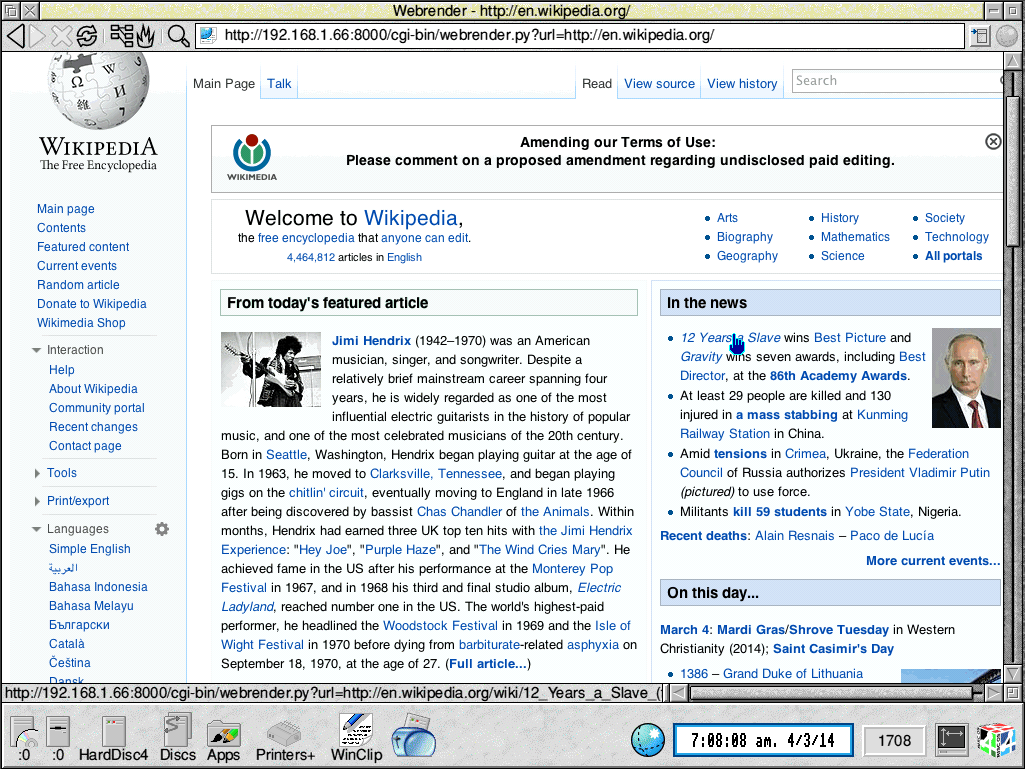
Task: Open Printers+ on the icon bar
Action: click(x=285, y=739)
